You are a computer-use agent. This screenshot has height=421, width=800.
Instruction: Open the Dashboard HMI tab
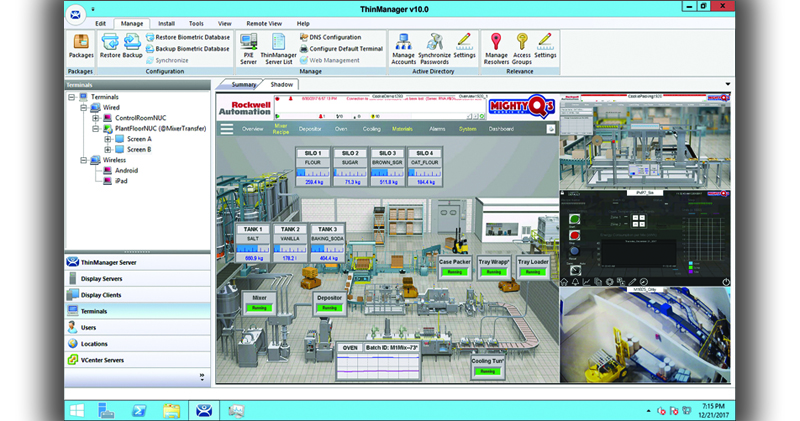501,129
